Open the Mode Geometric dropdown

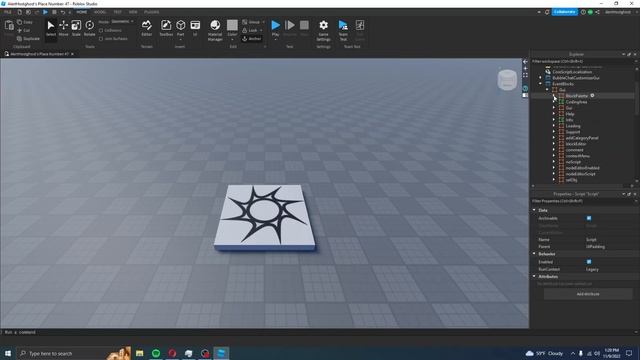[x=121, y=22]
